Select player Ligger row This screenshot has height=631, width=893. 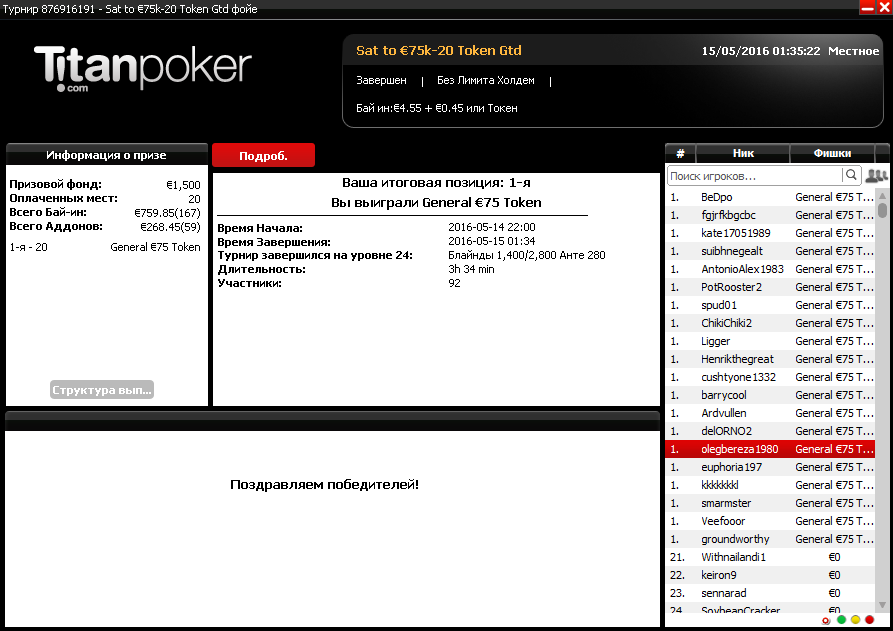tap(770, 341)
